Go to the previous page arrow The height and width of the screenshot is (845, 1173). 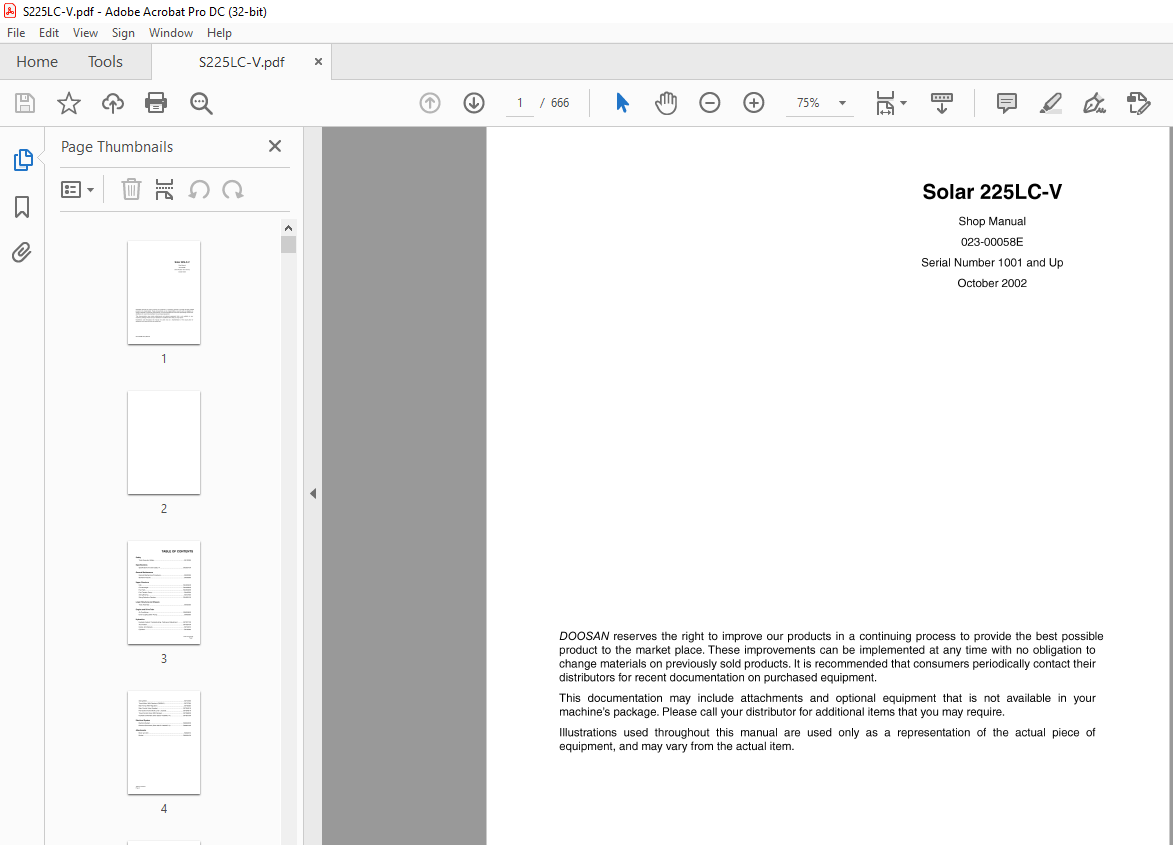coord(430,103)
